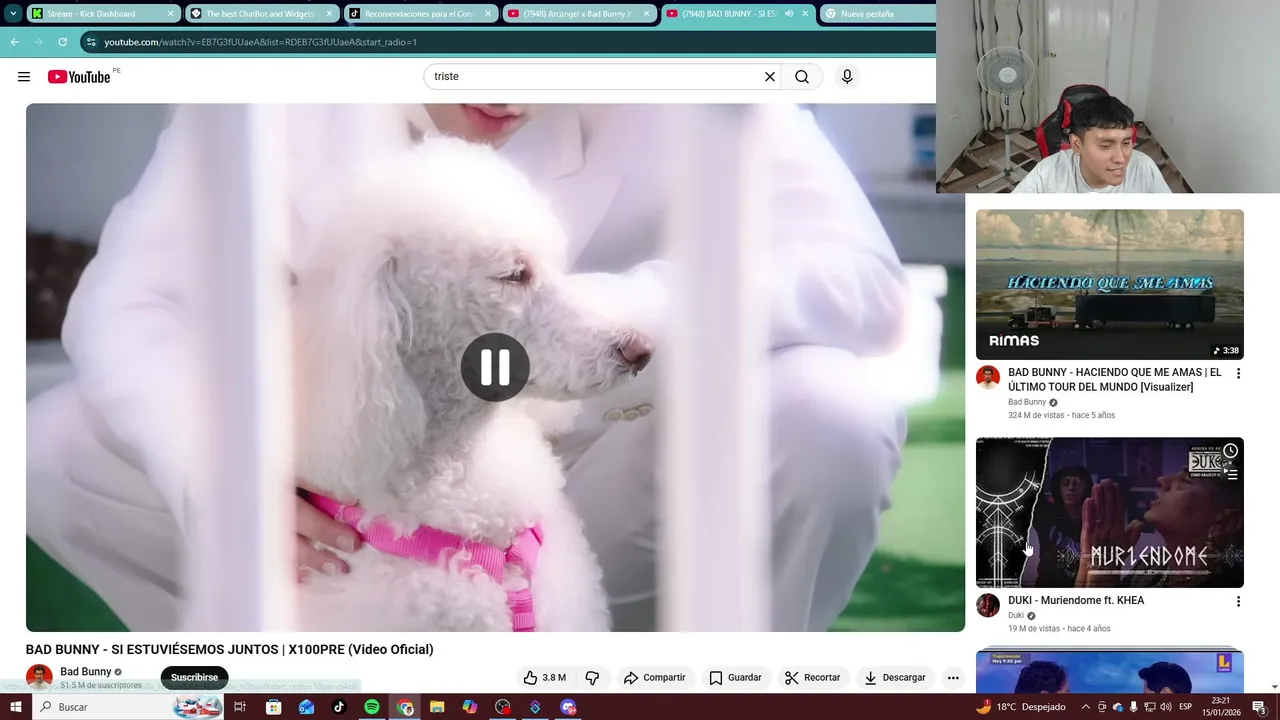The width and height of the screenshot is (1280, 720).
Task: Mute the playing Bad Bunny tab audio
Action: (789, 14)
